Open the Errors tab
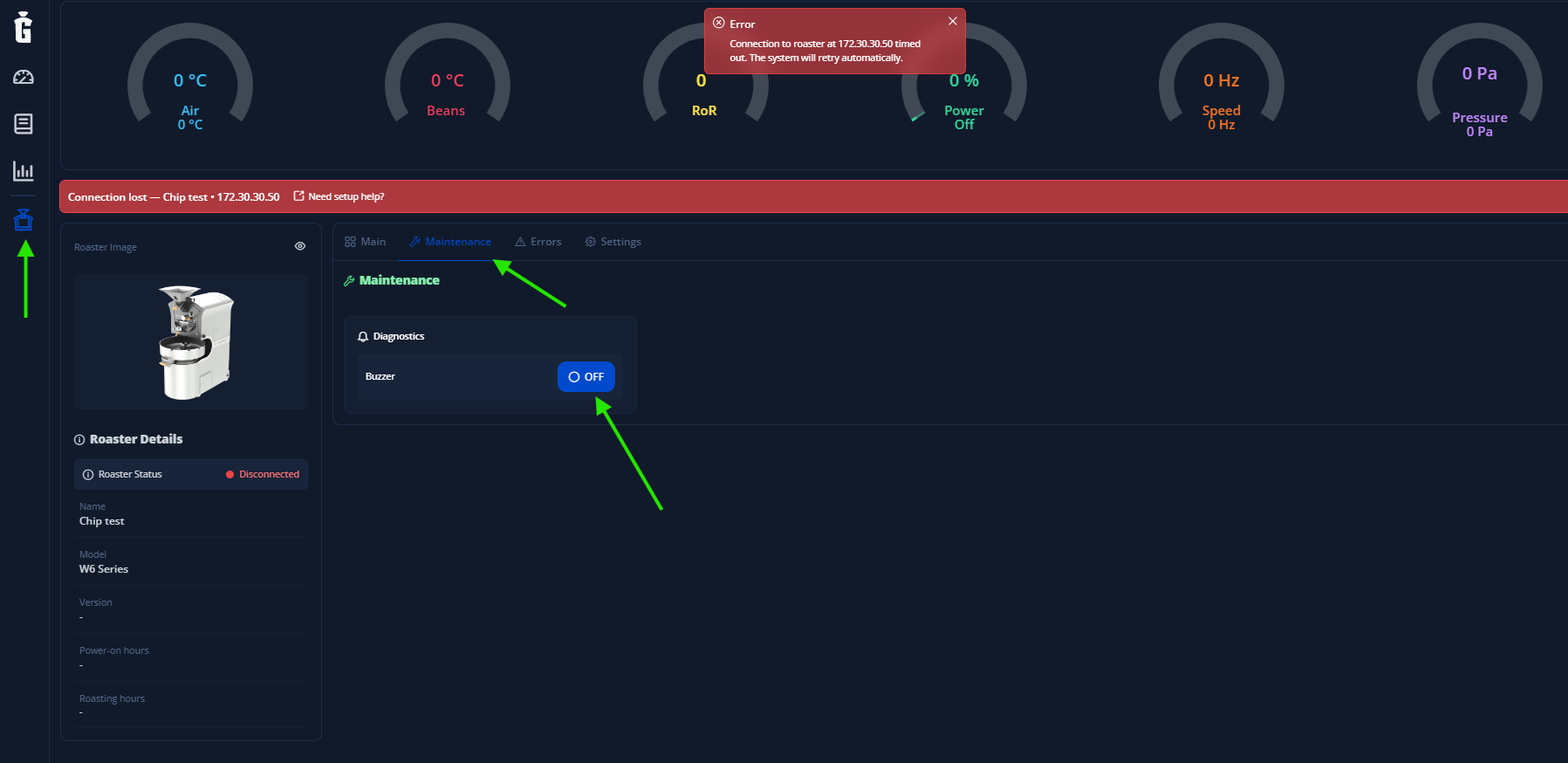Image resolution: width=1568 pixels, height=763 pixels. point(538,242)
